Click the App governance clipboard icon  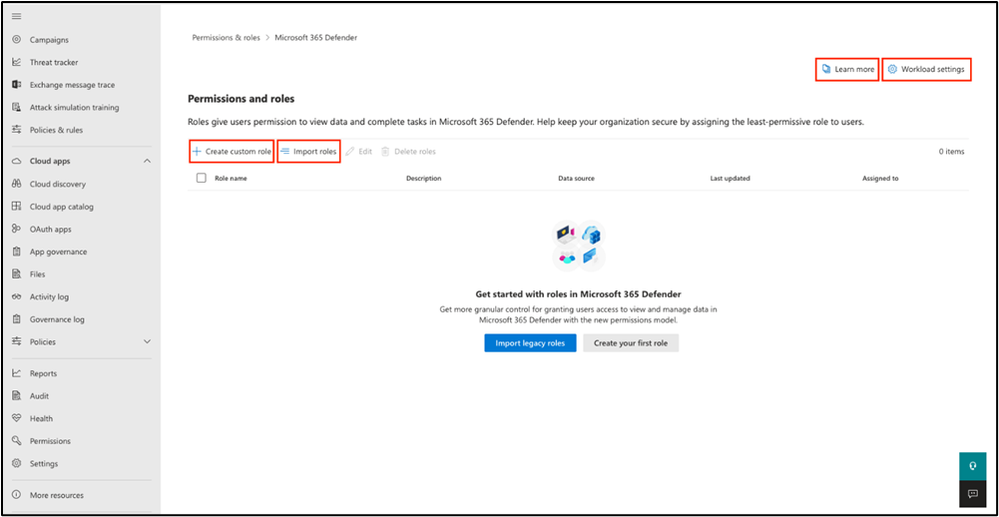pyautogui.click(x=17, y=252)
